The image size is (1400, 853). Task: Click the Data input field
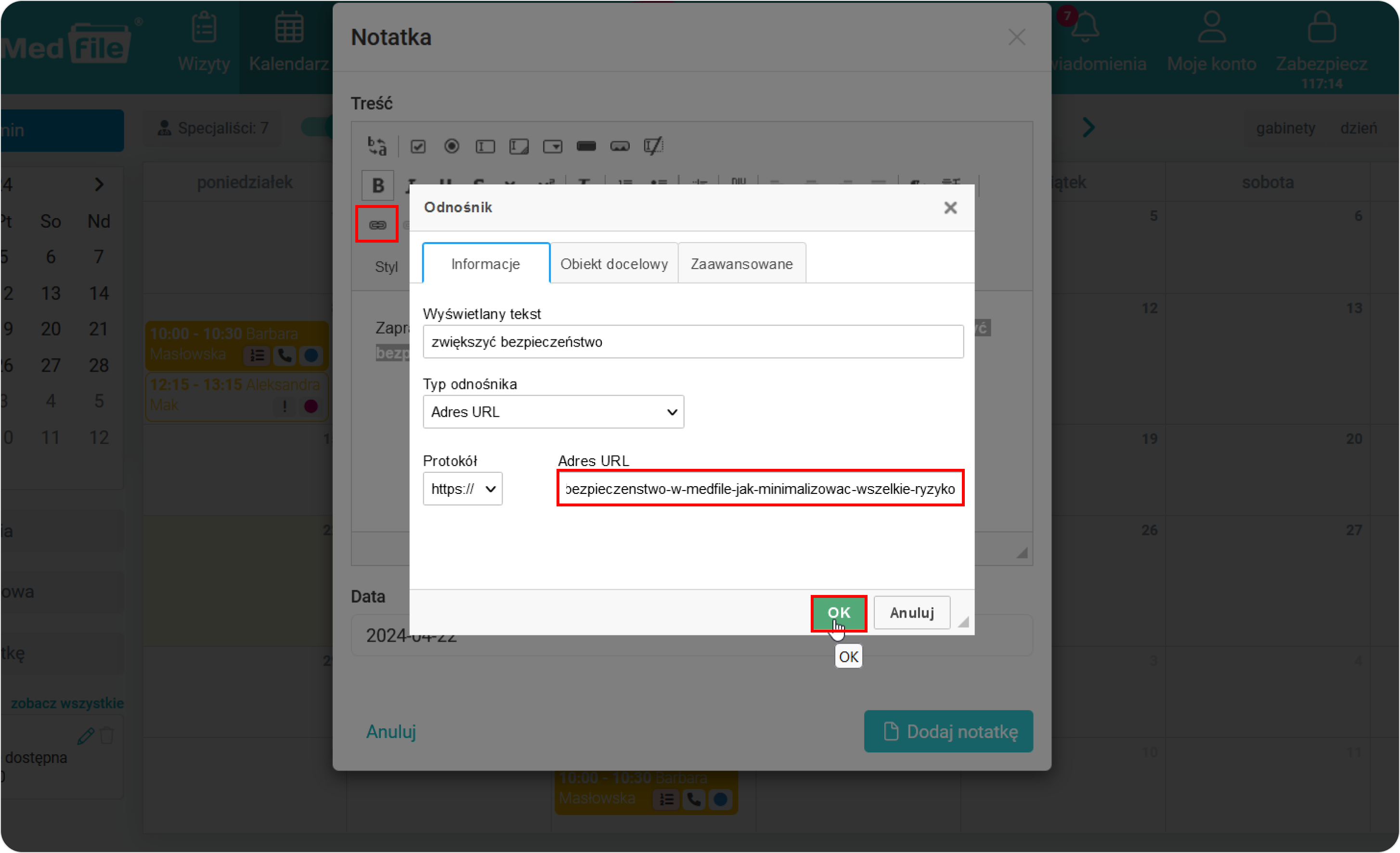click(691, 636)
